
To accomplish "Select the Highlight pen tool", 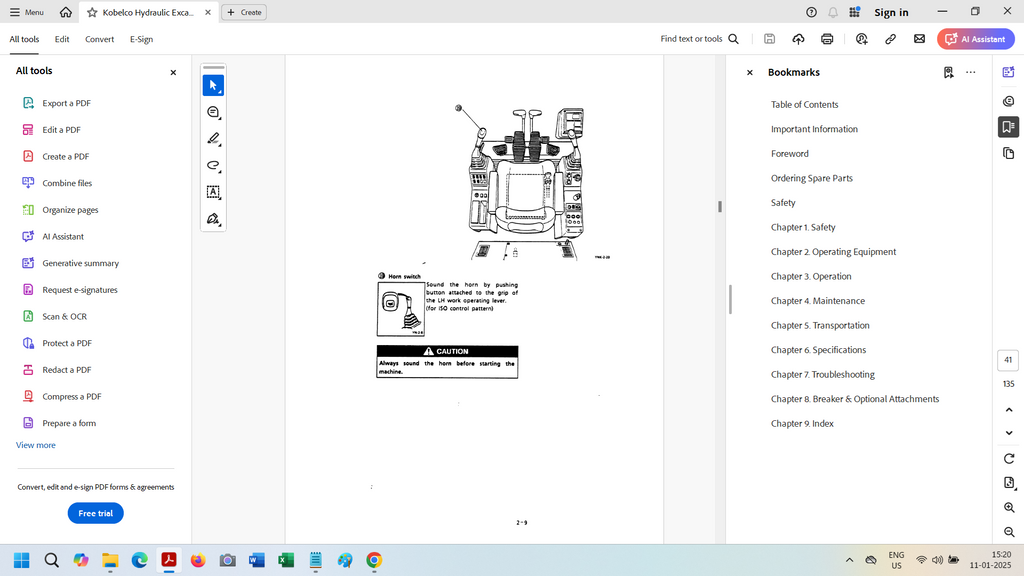I will [x=213, y=139].
